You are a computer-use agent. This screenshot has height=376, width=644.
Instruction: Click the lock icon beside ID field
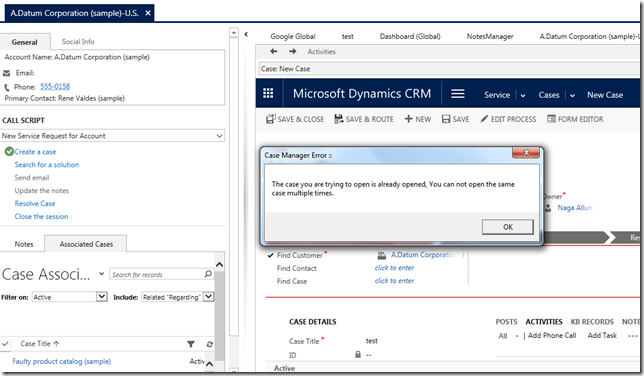(358, 354)
